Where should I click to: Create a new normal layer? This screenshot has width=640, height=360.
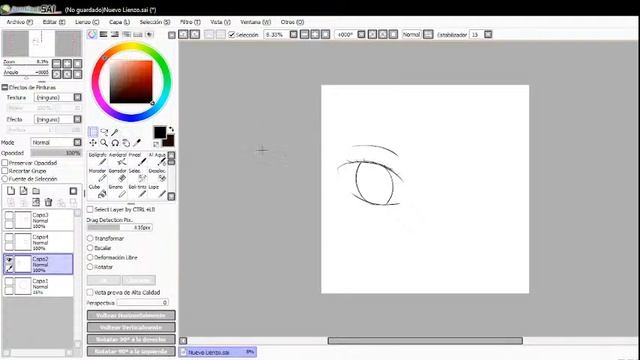(11, 191)
